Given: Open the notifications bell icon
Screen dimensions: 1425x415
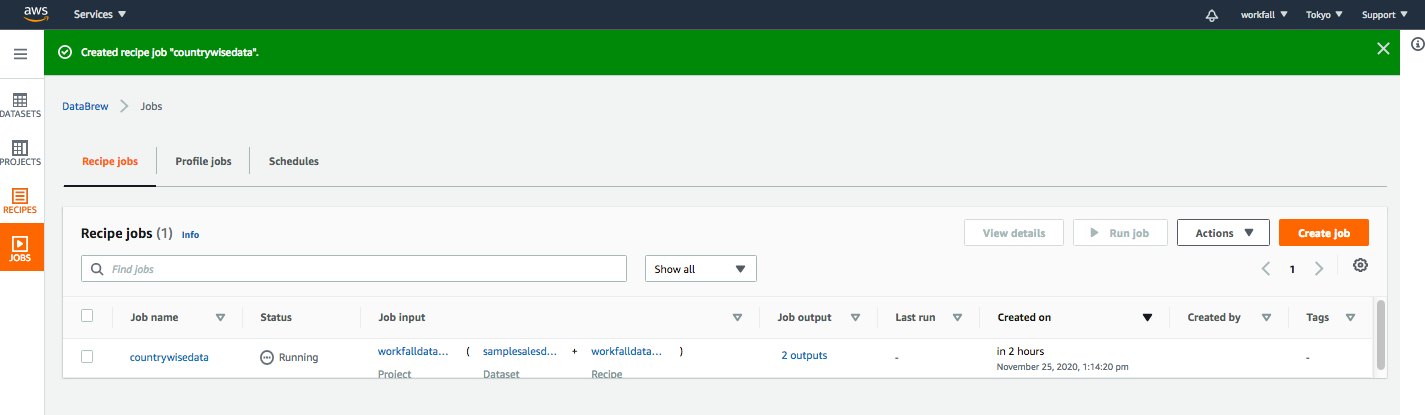Looking at the screenshot, I should click(x=1212, y=15).
